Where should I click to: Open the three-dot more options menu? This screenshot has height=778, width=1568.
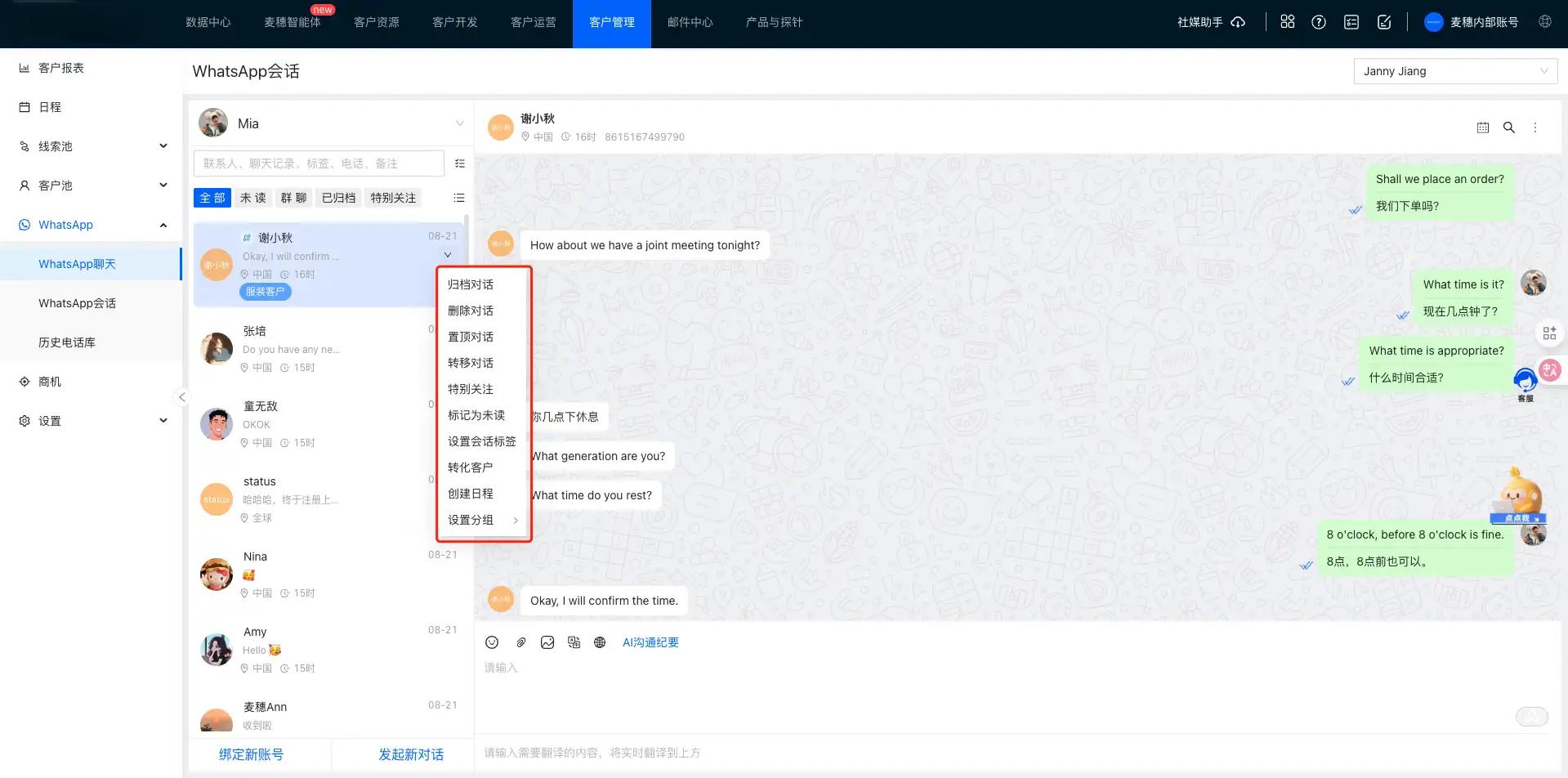[x=1534, y=127]
